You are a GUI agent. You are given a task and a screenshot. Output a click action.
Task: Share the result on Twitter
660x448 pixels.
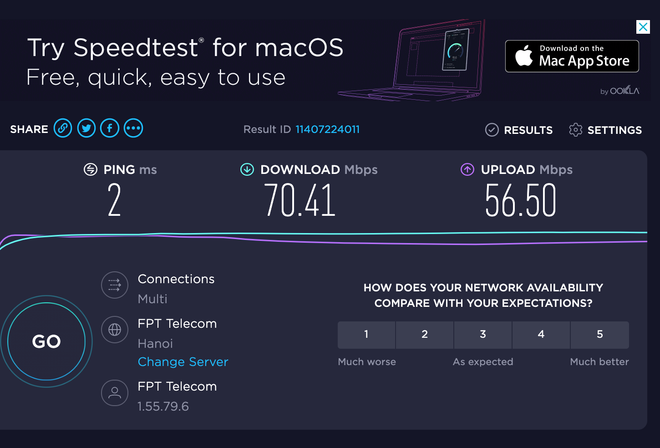(86, 129)
